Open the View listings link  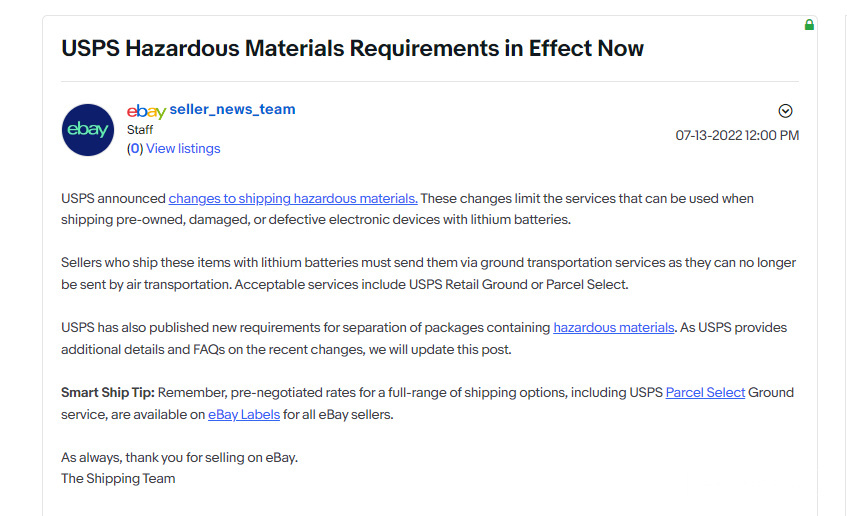[x=183, y=148]
